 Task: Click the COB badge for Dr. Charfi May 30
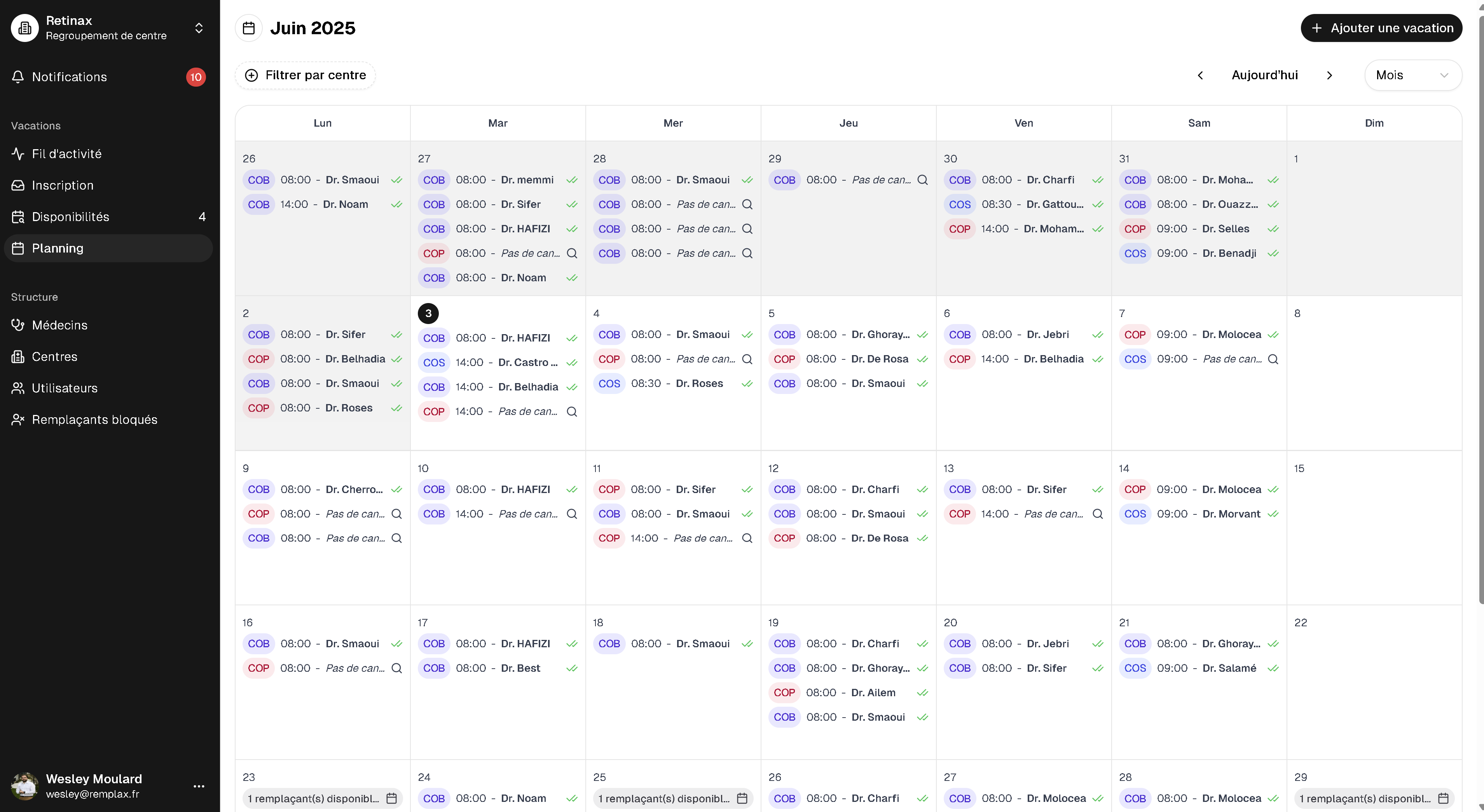960,180
